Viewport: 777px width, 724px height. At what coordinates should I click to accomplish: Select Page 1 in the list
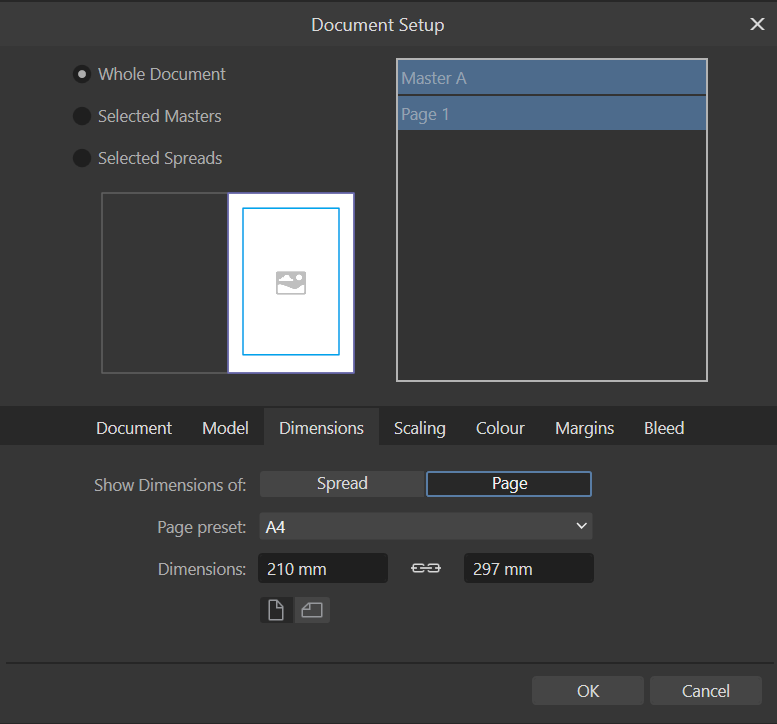552,113
